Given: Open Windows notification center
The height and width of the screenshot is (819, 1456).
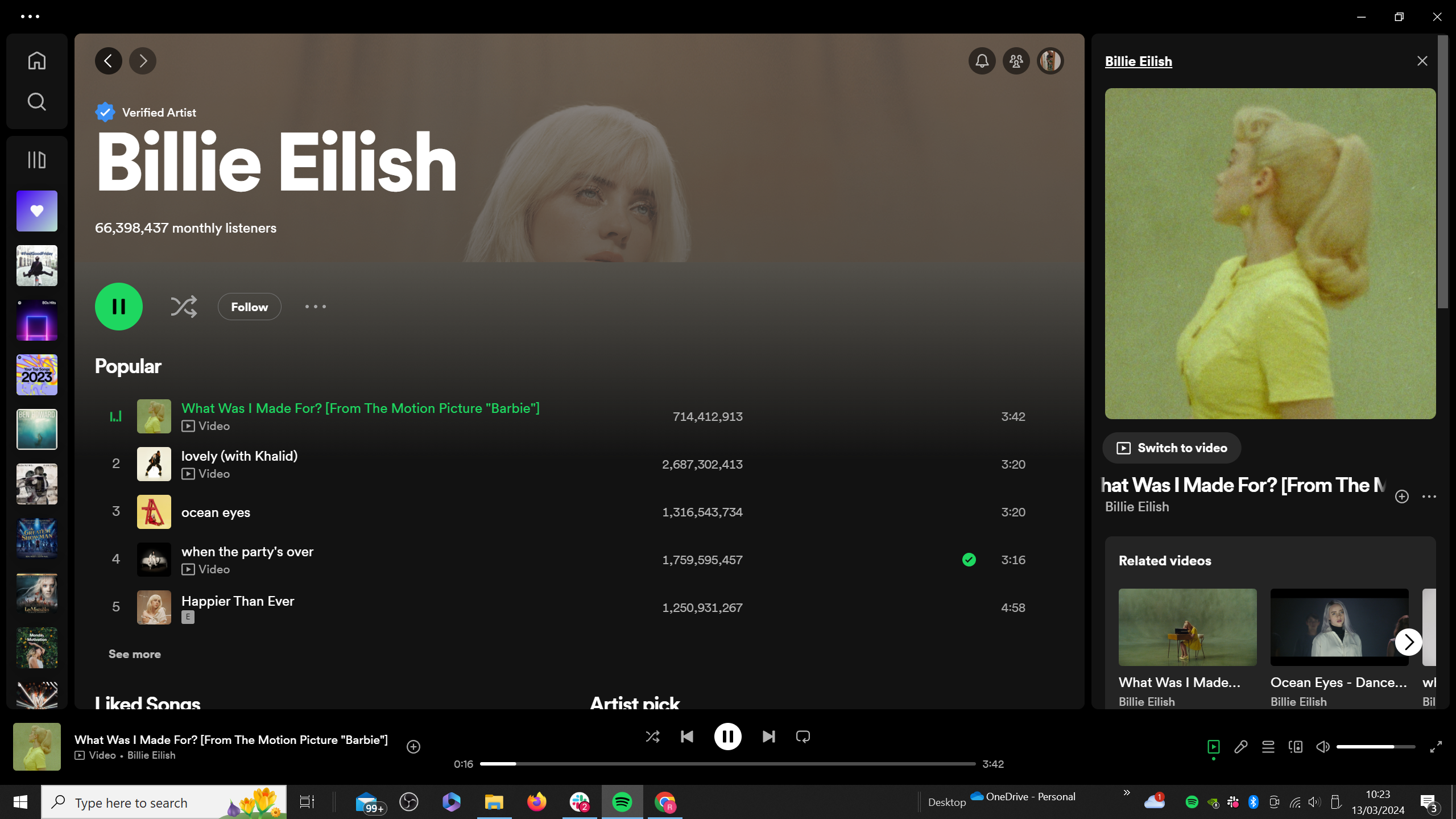Looking at the screenshot, I should coord(1429,803).
